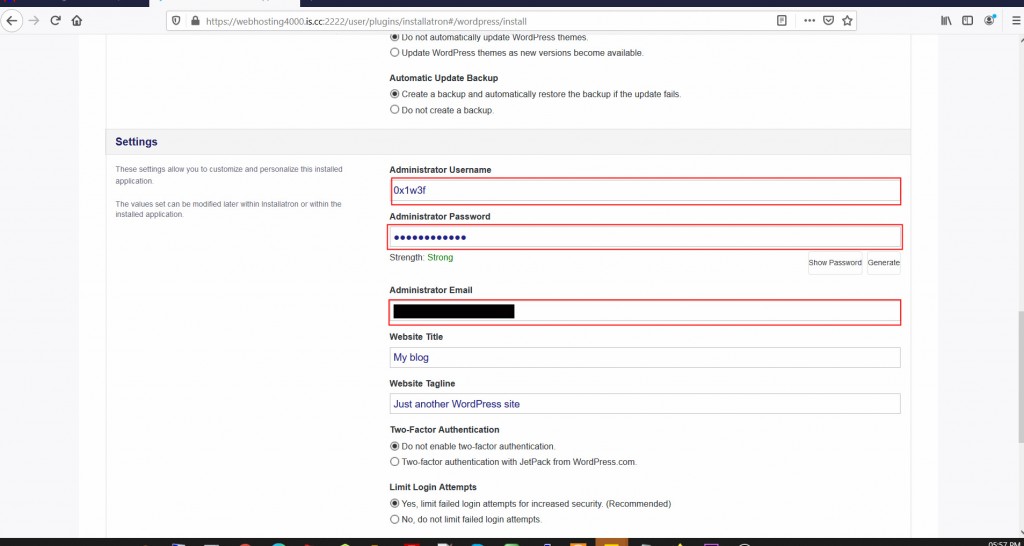Select 'Do not enable two-factor authentication'

[x=394, y=446]
